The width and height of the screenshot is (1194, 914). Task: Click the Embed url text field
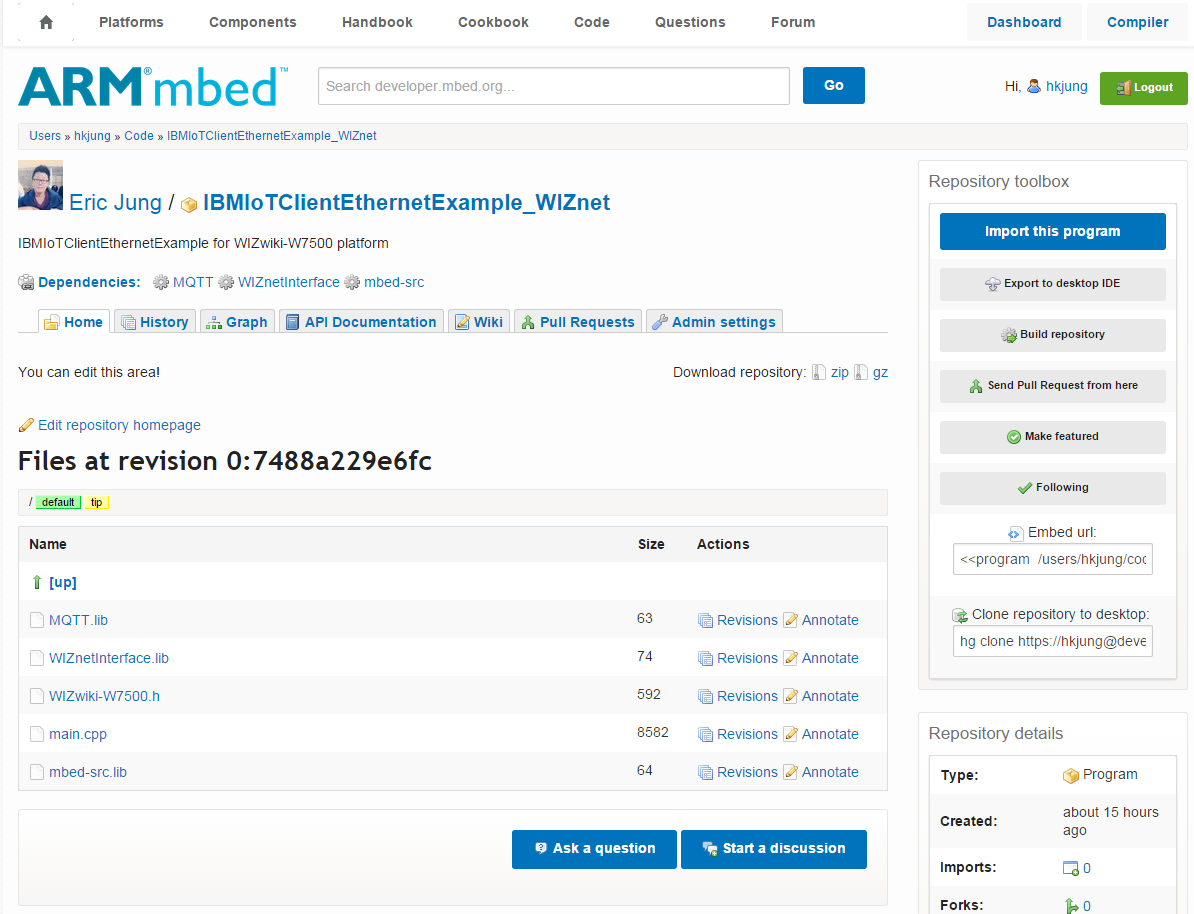1052,559
